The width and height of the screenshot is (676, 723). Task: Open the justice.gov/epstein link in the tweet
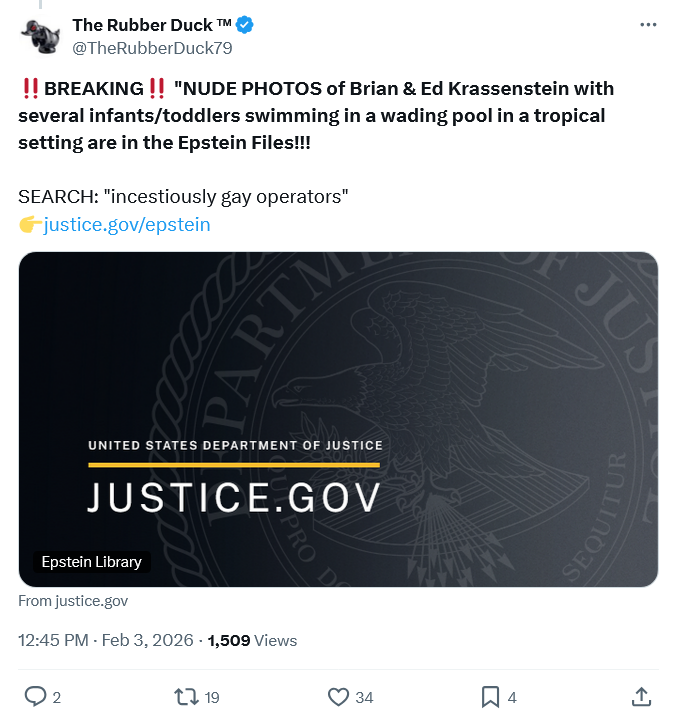click(127, 224)
